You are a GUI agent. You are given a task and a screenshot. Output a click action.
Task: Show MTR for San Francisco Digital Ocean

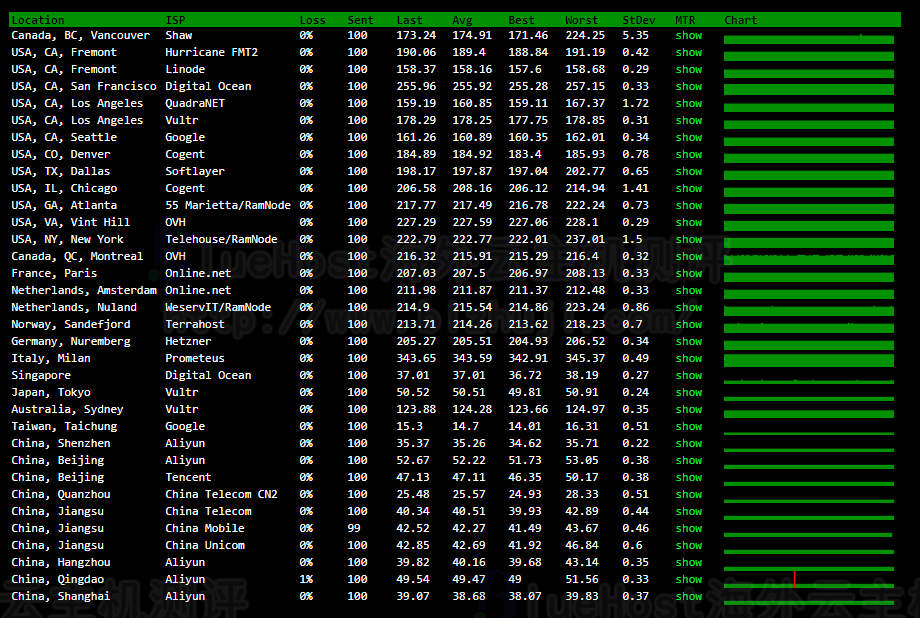[688, 86]
